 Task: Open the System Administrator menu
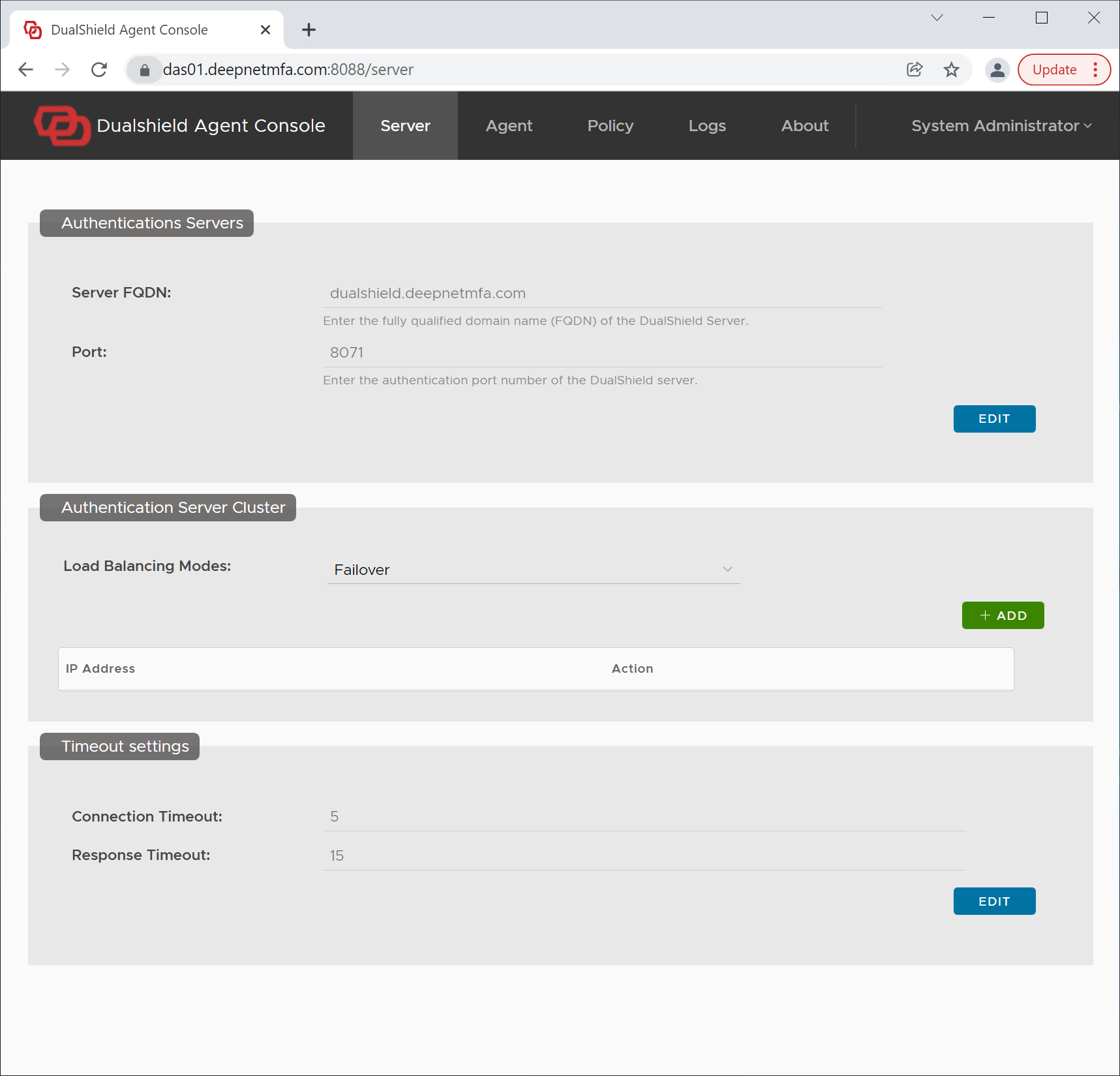pyautogui.click(x=1001, y=125)
